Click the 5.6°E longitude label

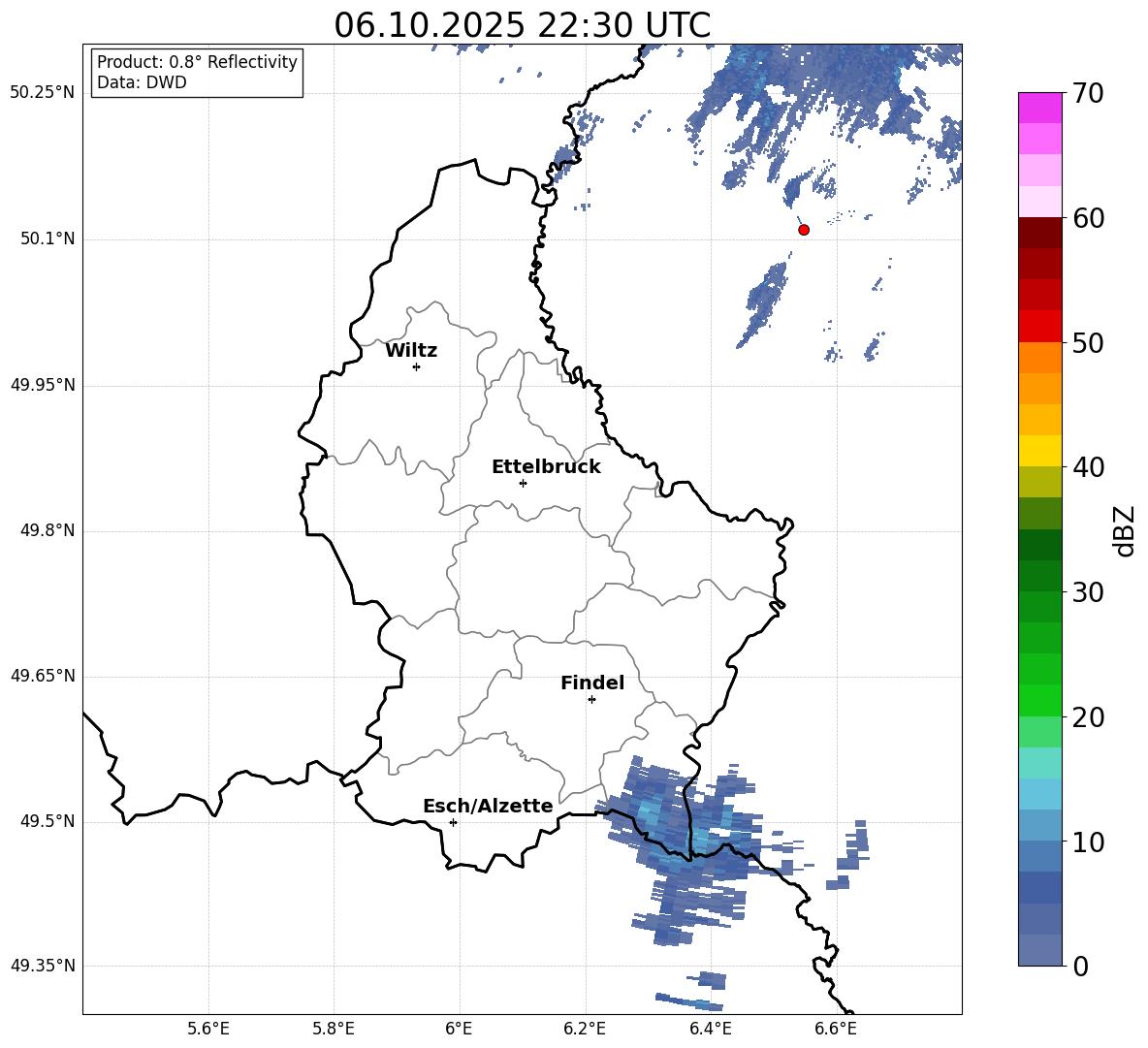(208, 1029)
